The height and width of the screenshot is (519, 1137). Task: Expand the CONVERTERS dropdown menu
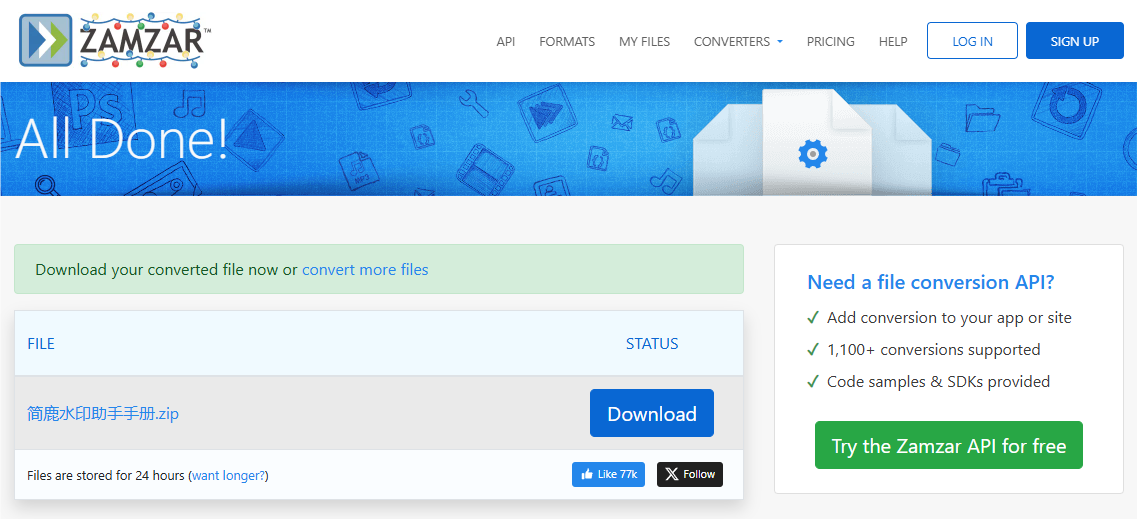tap(738, 41)
